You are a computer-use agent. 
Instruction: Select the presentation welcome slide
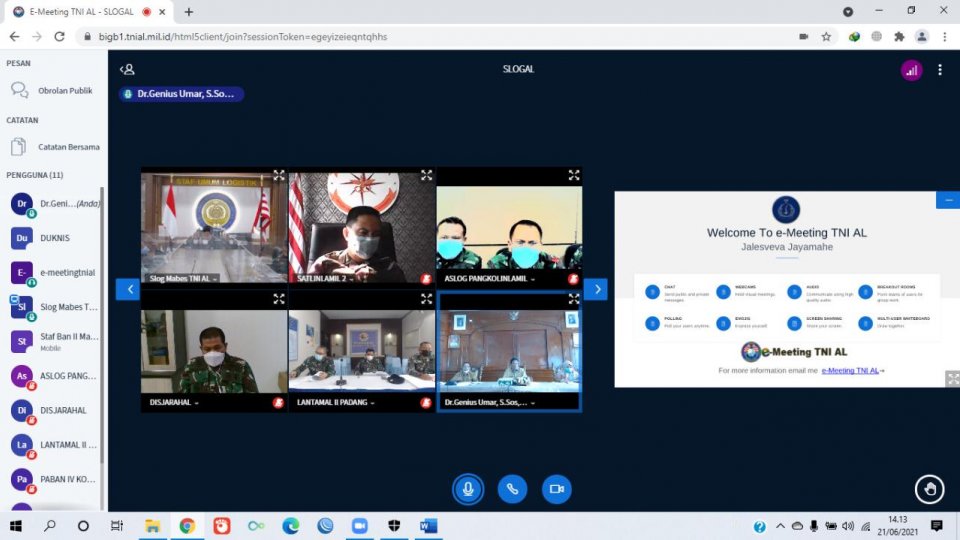pyautogui.click(x=787, y=289)
